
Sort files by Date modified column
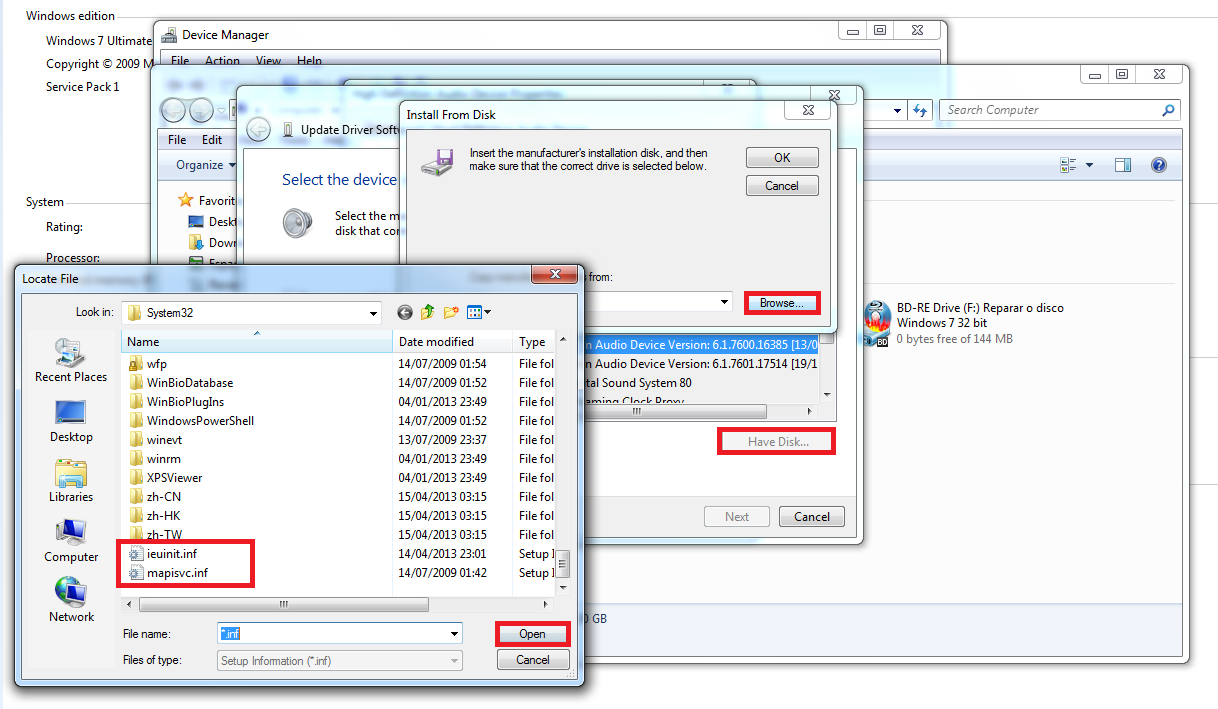452,342
